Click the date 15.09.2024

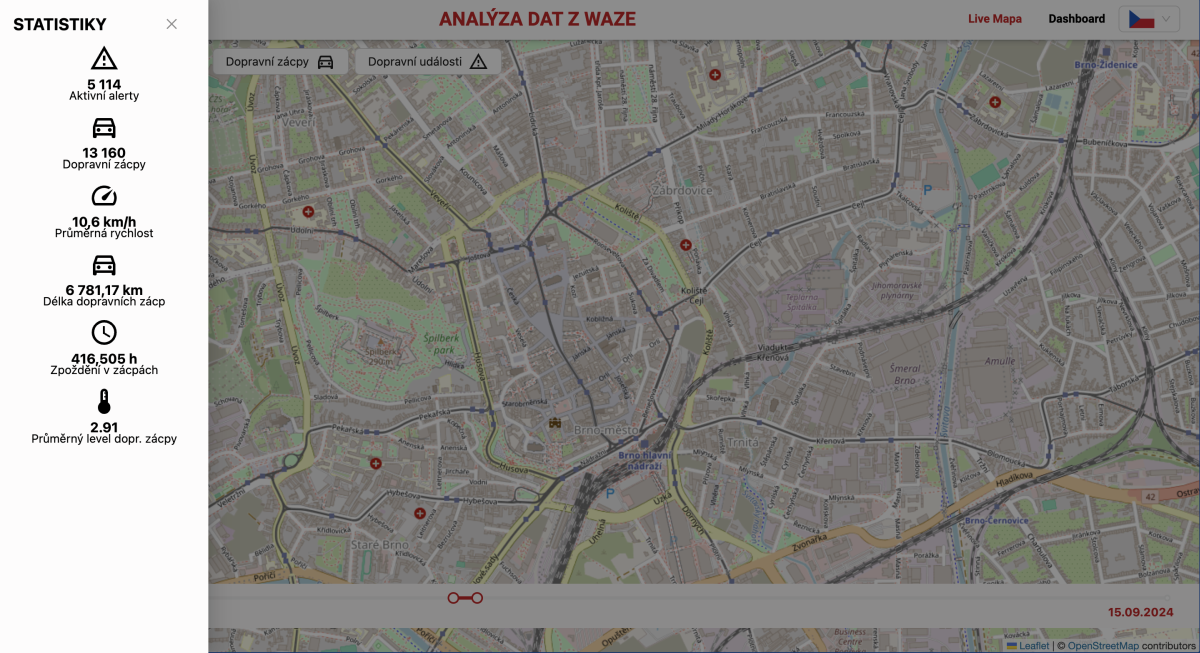click(1140, 612)
